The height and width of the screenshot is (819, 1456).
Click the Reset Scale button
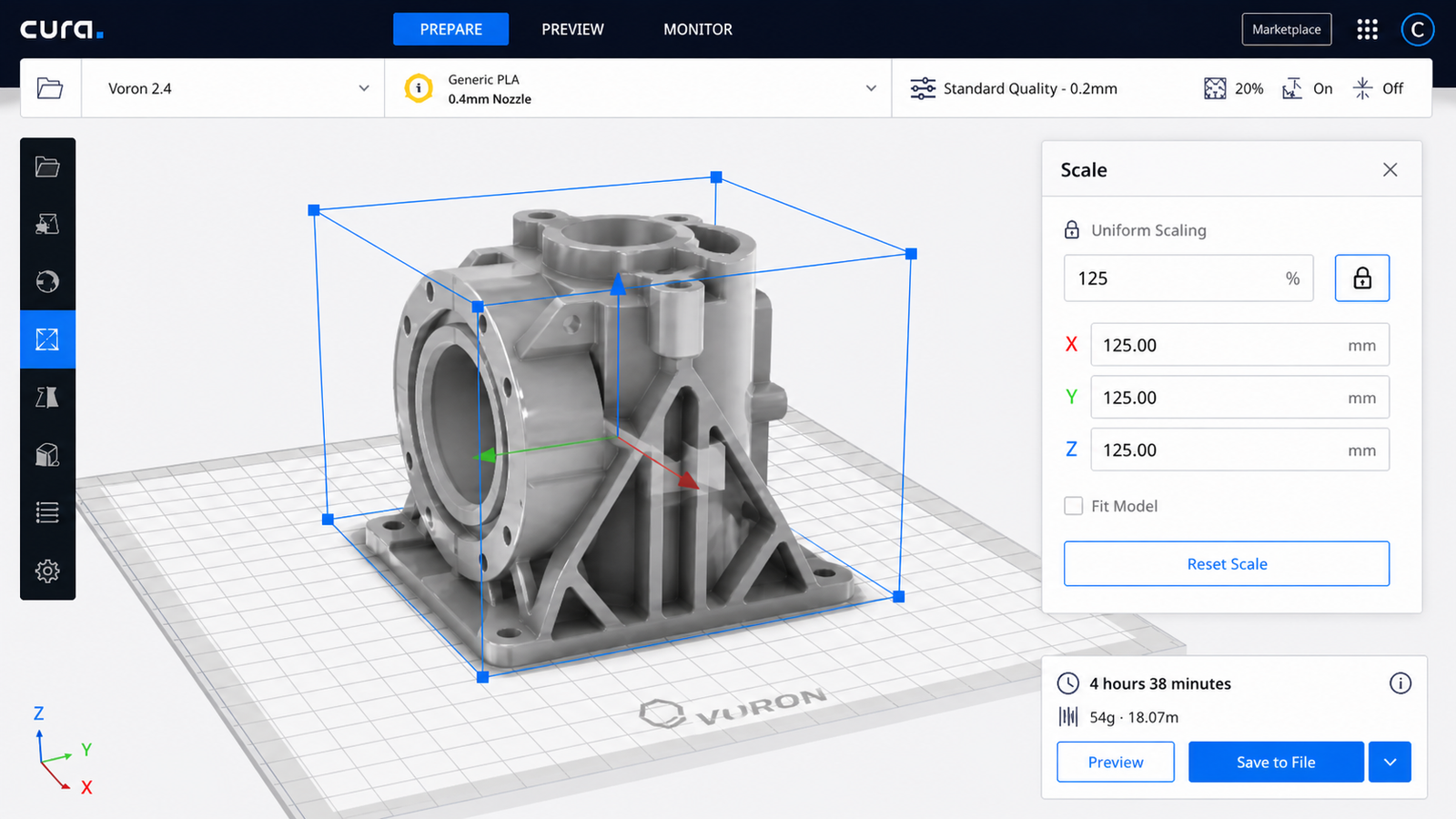tap(1227, 564)
